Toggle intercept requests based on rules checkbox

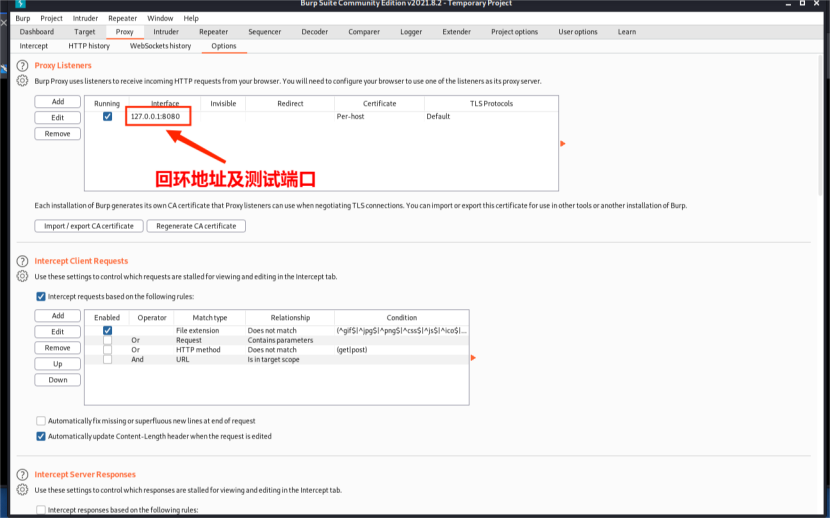click(41, 296)
